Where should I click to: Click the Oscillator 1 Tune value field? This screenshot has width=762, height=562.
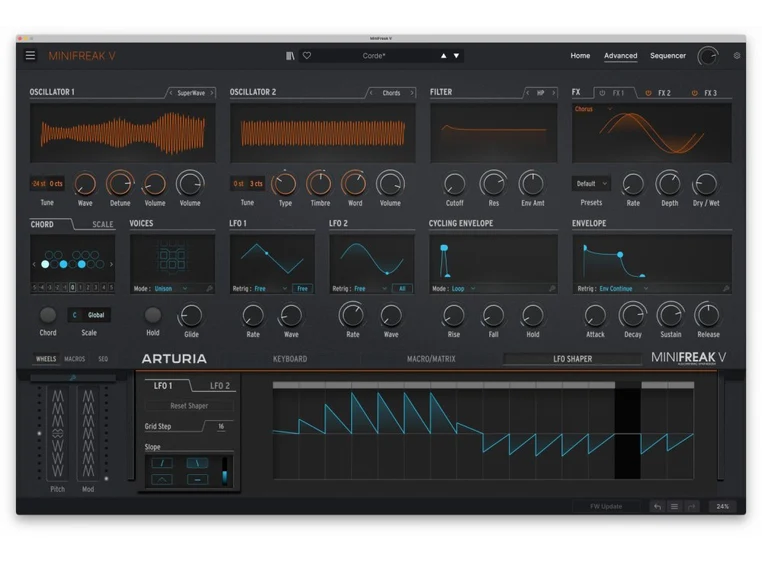47,184
